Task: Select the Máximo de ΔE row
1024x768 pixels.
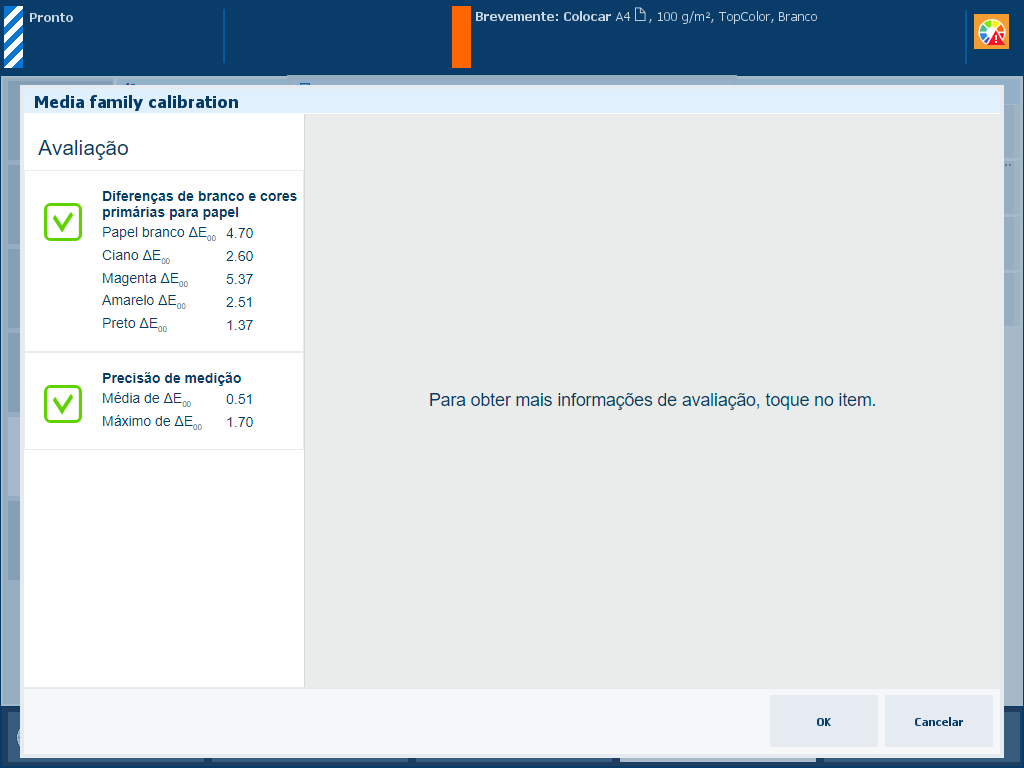Action: [x=177, y=422]
